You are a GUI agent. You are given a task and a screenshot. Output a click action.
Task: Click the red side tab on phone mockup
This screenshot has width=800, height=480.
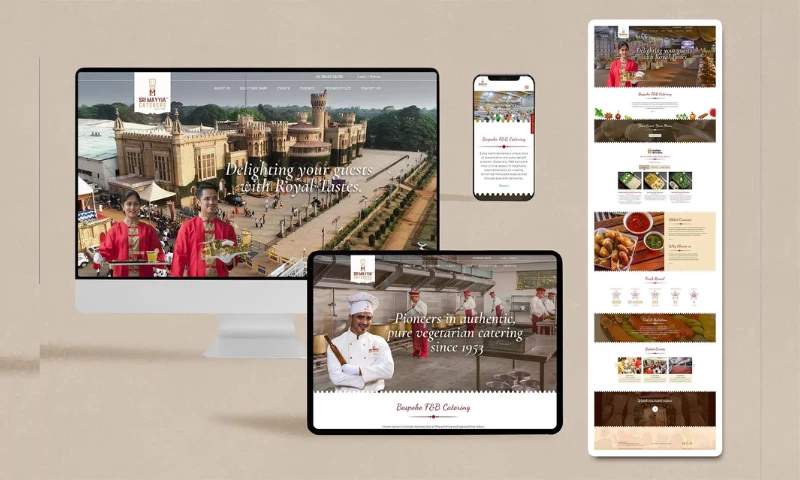pos(532,124)
